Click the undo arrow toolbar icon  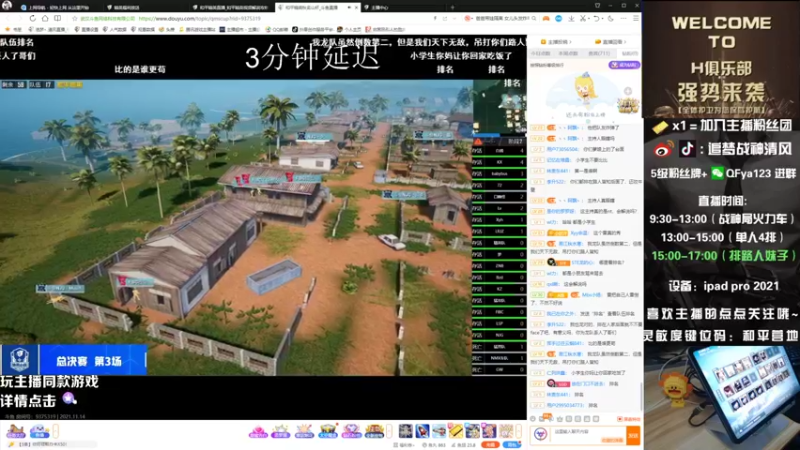[x=596, y=18]
